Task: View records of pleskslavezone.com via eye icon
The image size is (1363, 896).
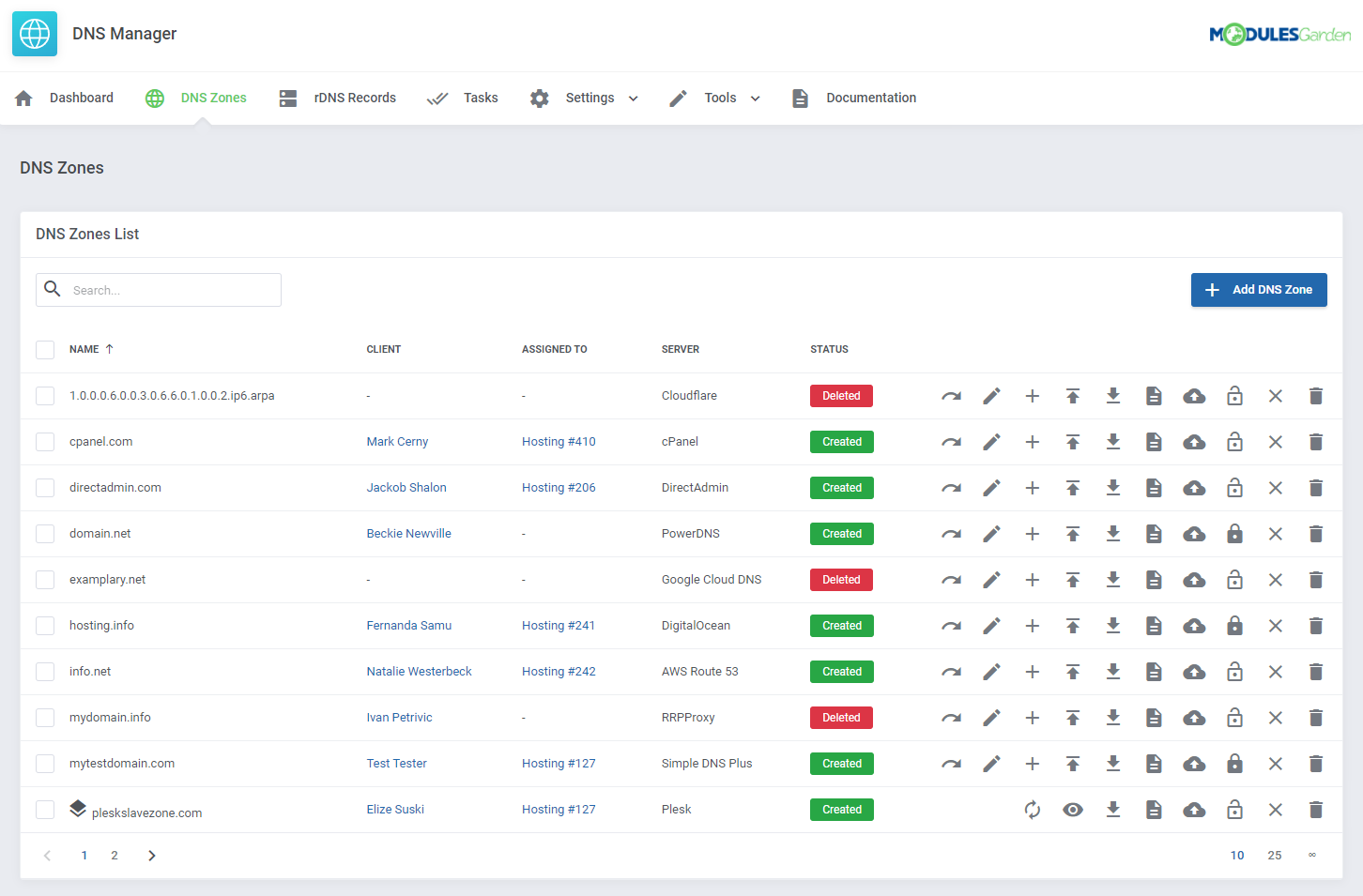Action: coord(1072,809)
